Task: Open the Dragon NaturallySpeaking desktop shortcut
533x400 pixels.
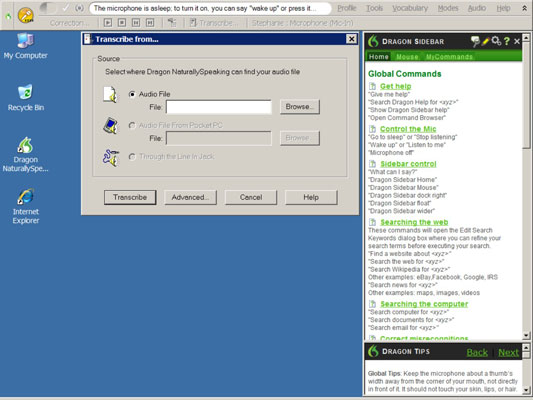Action: point(25,154)
